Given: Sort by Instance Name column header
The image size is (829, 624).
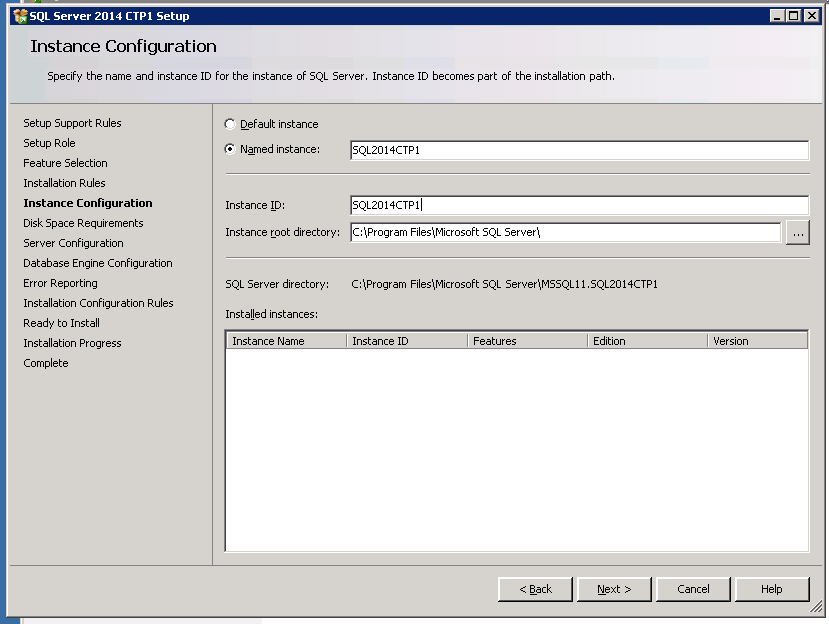Looking at the screenshot, I should tap(286, 341).
